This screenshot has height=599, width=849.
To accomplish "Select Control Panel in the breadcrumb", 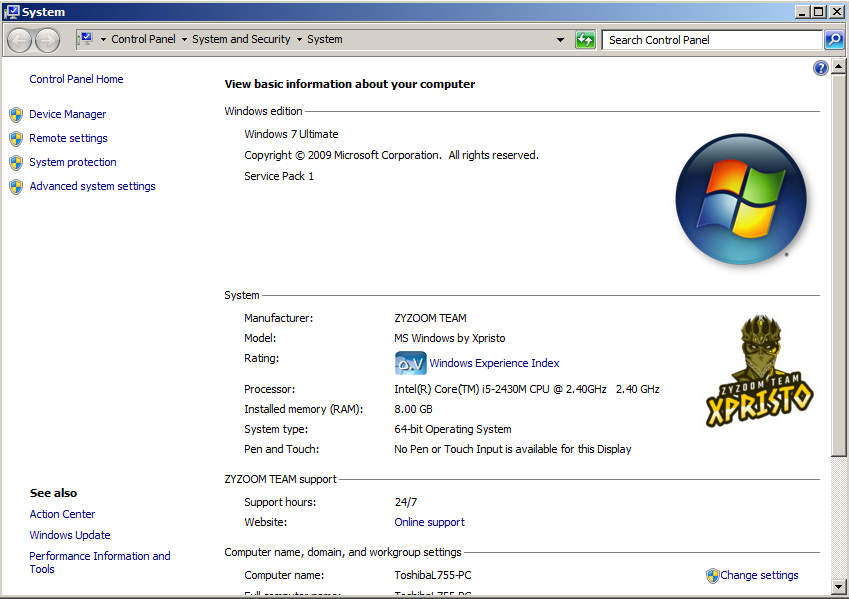I will coord(143,40).
